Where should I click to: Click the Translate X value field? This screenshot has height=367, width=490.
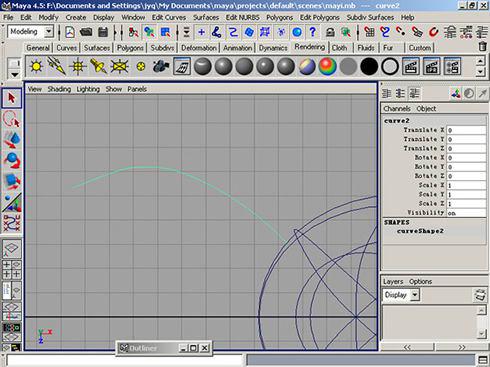[466, 130]
